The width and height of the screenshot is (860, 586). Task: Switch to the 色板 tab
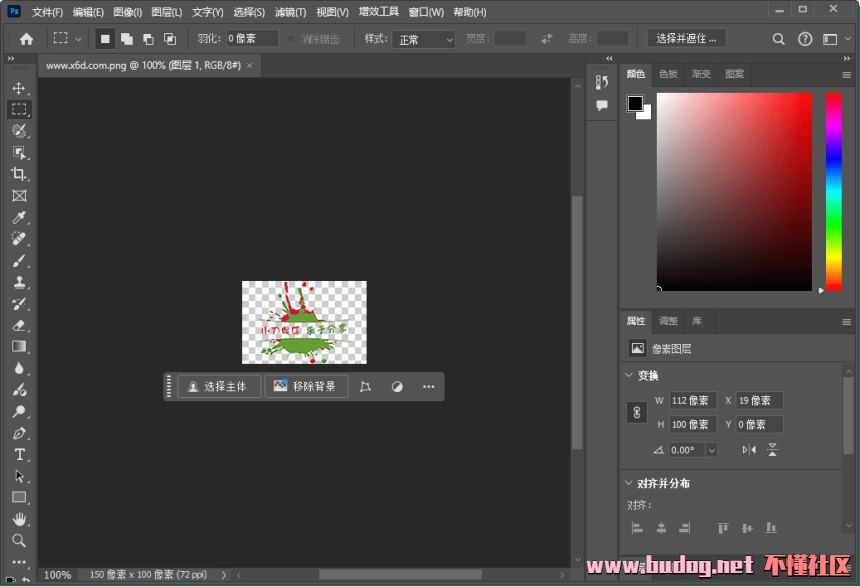pos(668,74)
